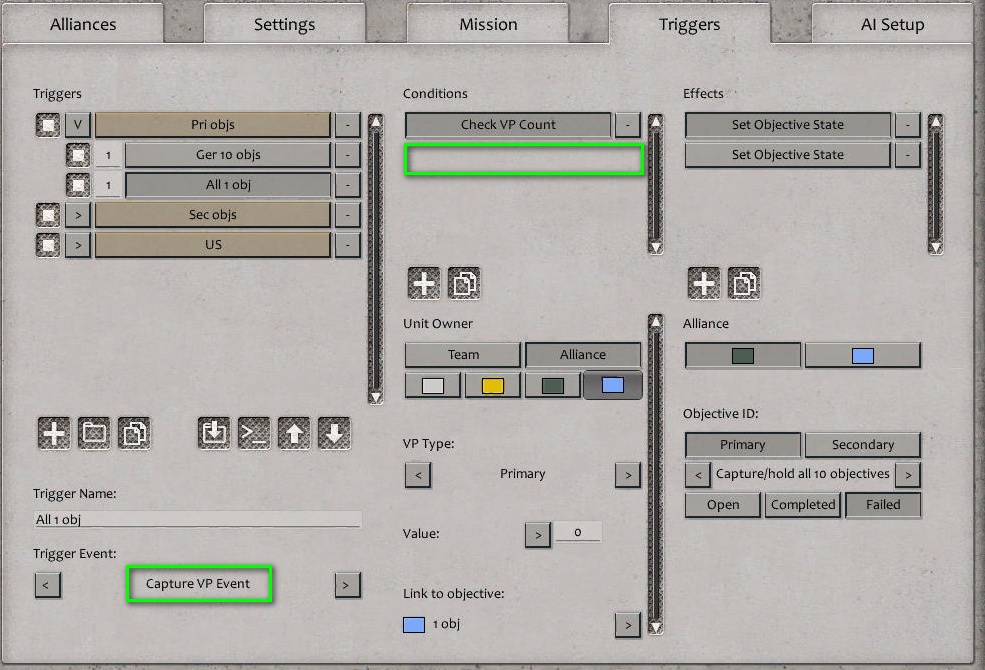Duplicate the selected effect
Screen dimensions: 985x670
[744, 283]
